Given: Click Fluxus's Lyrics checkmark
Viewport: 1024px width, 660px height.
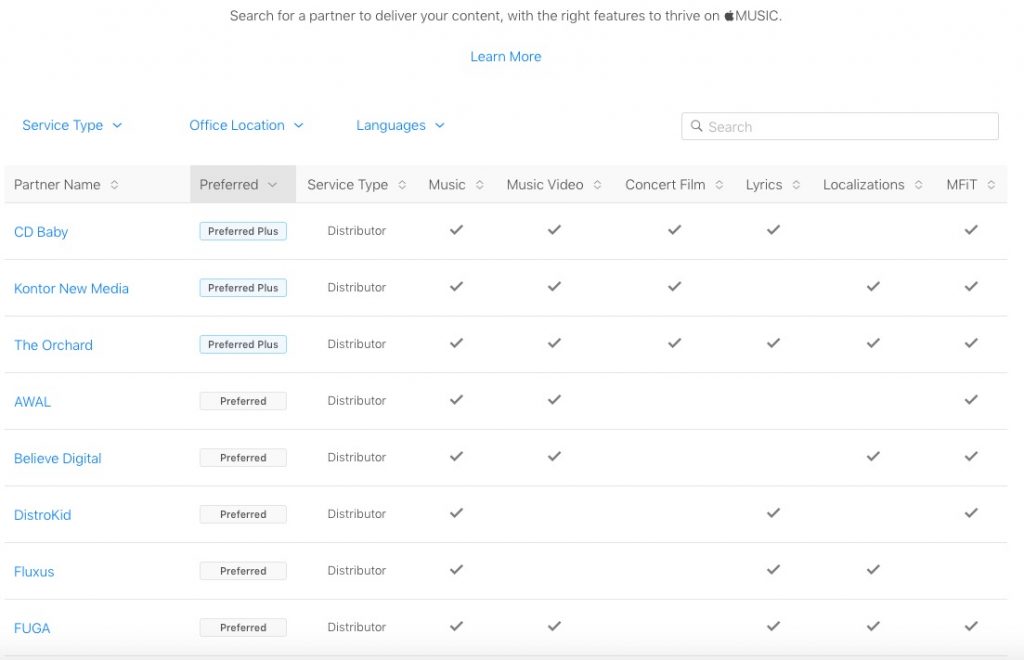Looking at the screenshot, I should [x=773, y=569].
